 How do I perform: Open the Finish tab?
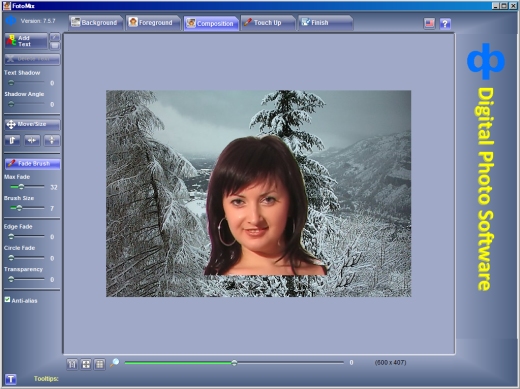325,23
